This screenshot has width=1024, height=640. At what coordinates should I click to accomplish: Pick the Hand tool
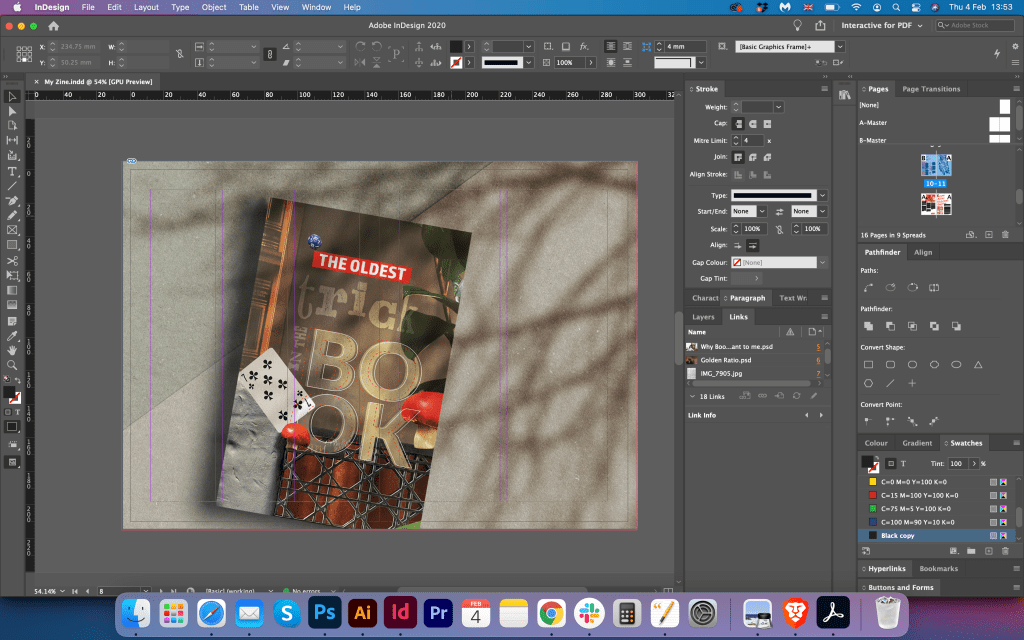pos(12,350)
